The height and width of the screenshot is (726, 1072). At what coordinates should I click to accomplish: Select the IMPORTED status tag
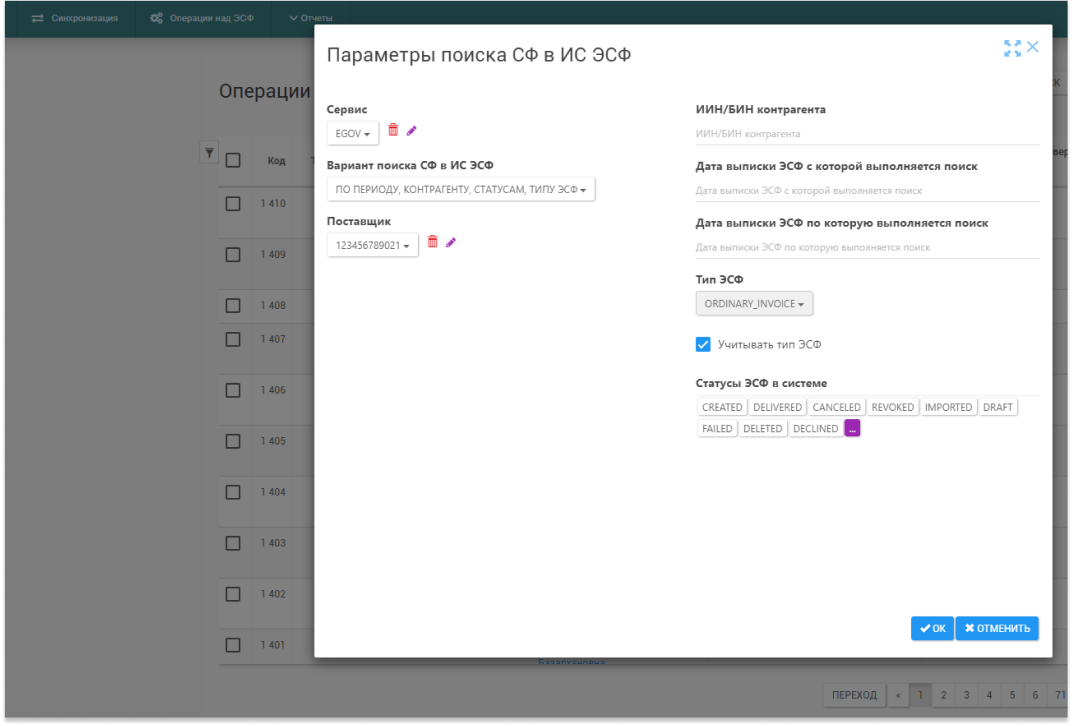[x=948, y=407]
